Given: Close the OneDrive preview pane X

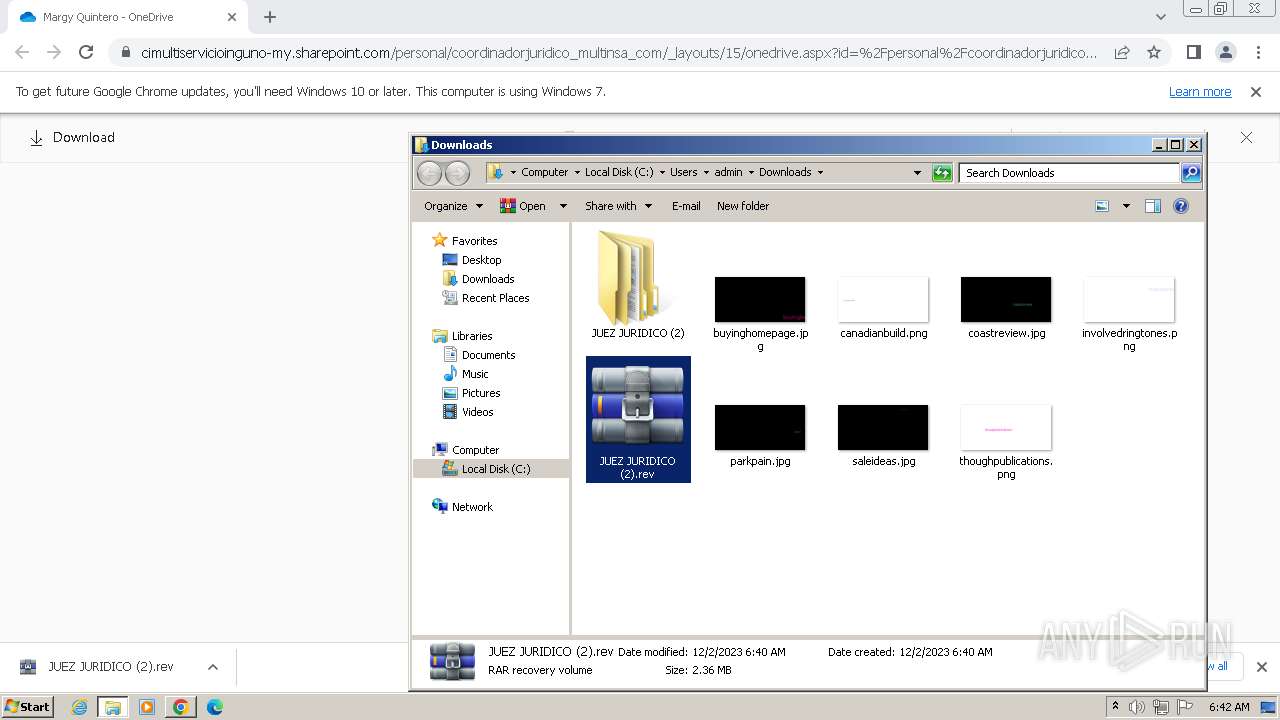Looking at the screenshot, I should (x=1246, y=138).
